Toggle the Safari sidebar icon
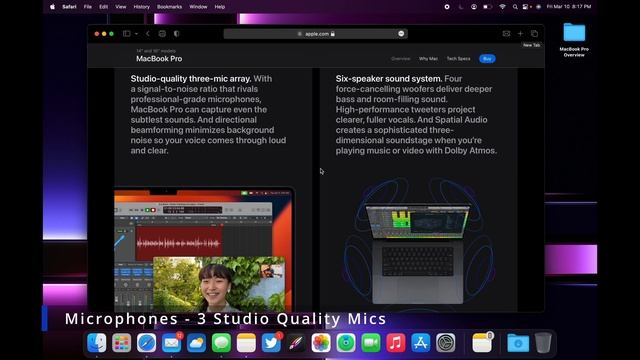This screenshot has width=640, height=360. click(x=127, y=34)
